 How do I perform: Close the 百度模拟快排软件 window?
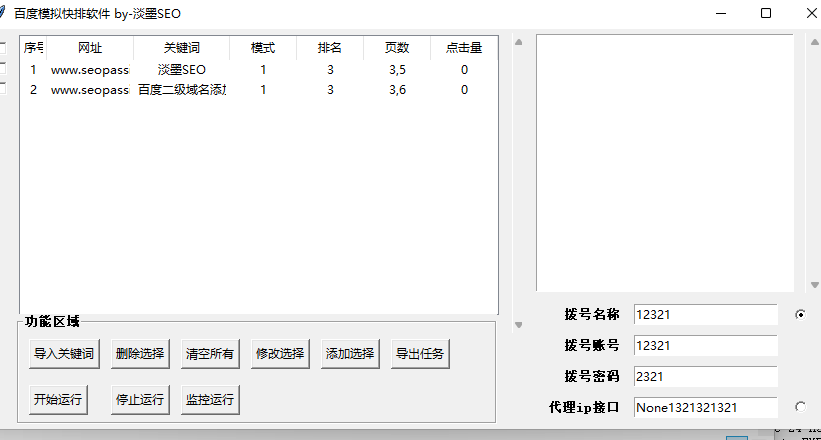(x=811, y=14)
